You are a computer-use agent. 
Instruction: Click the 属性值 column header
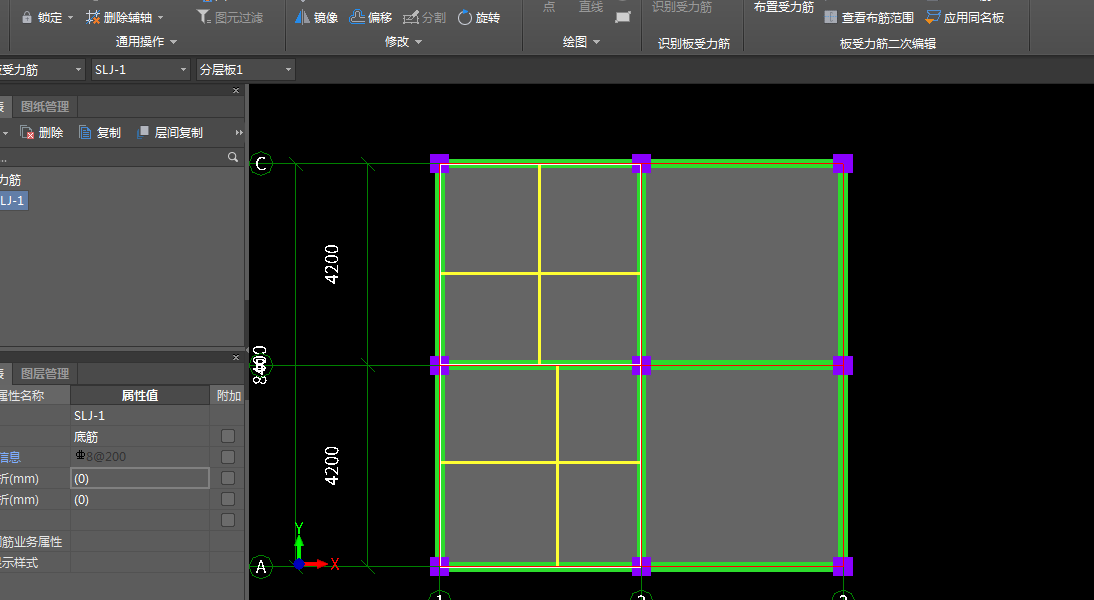(140, 396)
